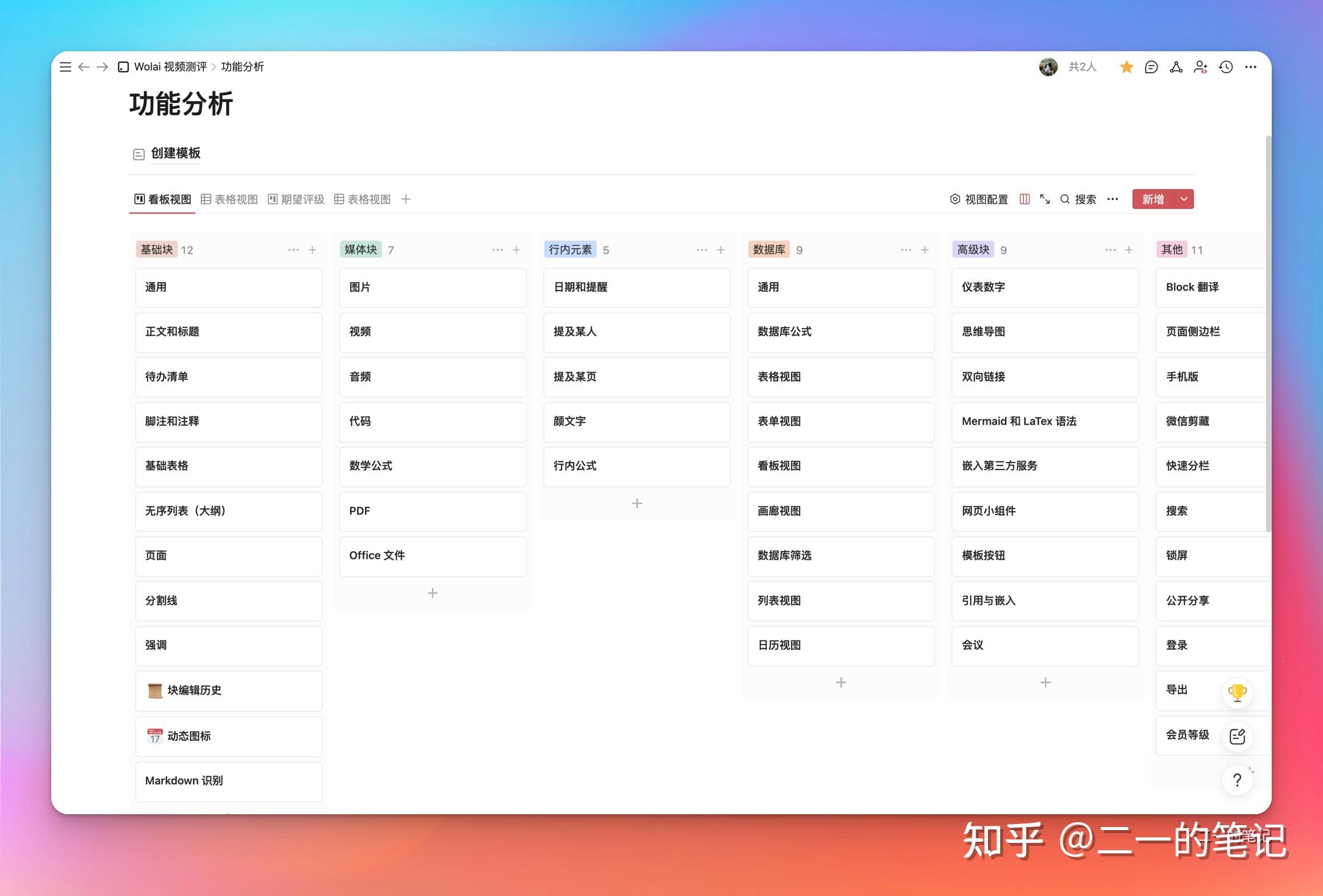Click the feedback pencil floating icon
This screenshot has height=896, width=1323.
[x=1238, y=736]
